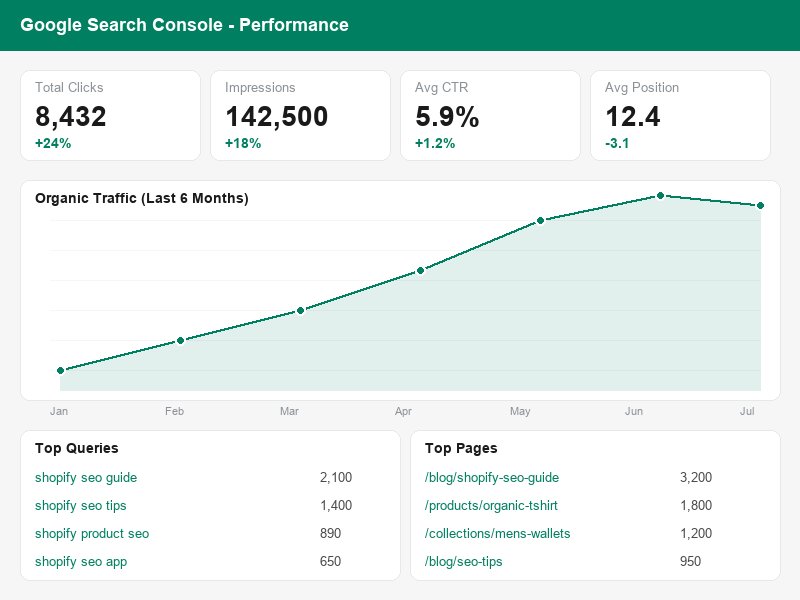Click the March data point on chart
The image size is (800, 600).
coord(301,311)
